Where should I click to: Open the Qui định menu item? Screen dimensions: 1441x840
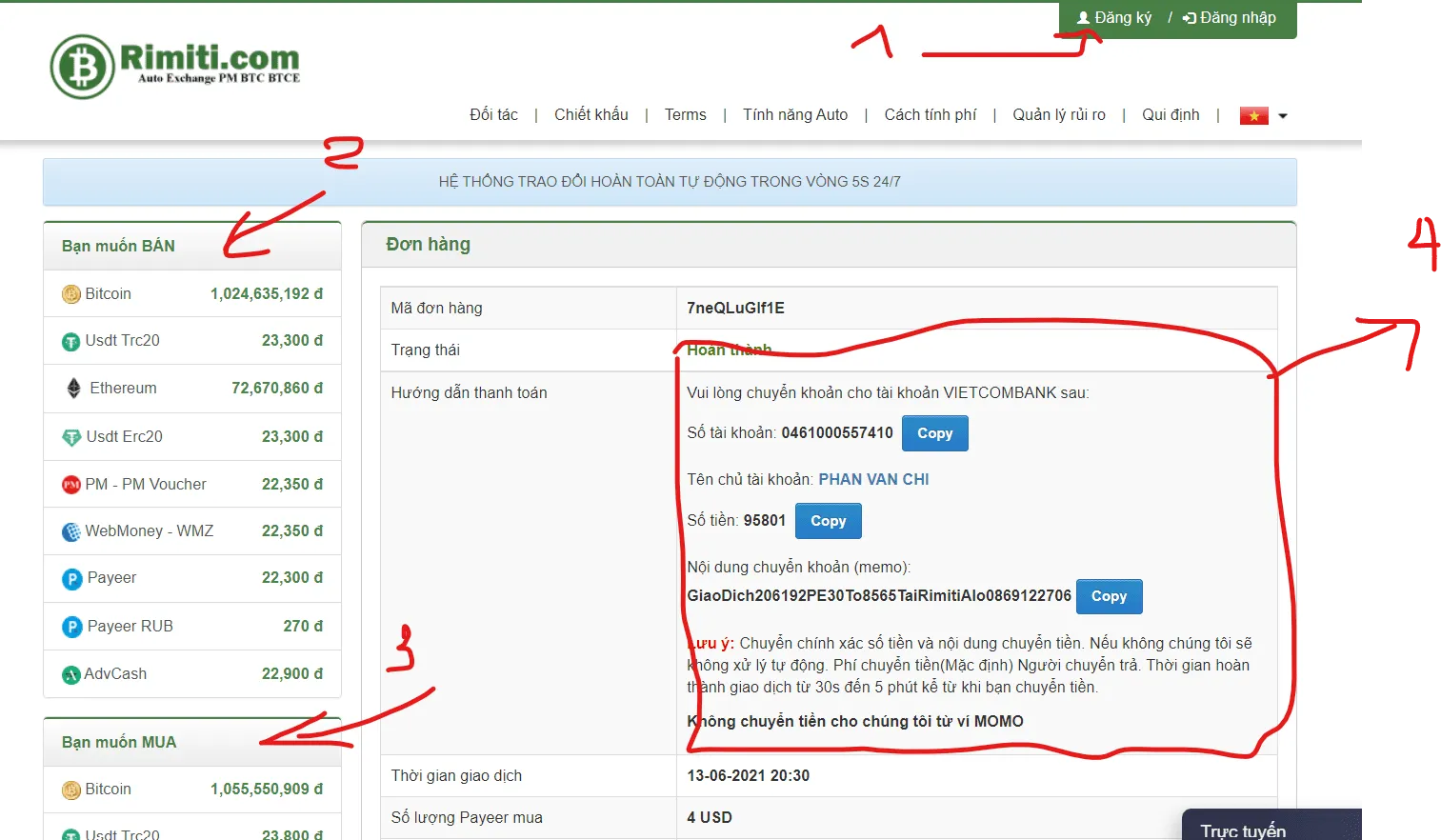tap(1171, 115)
